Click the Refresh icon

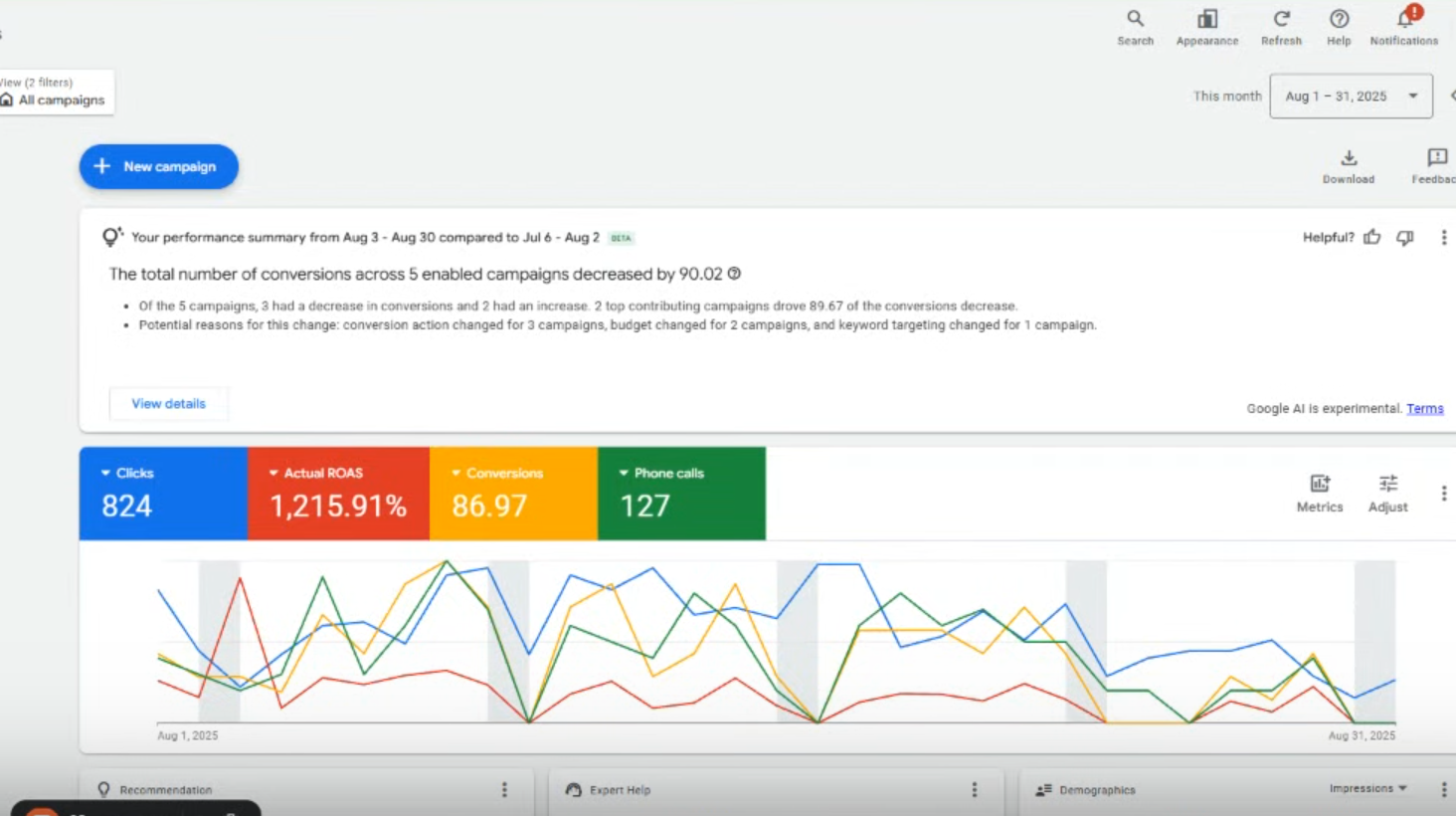point(1281,20)
